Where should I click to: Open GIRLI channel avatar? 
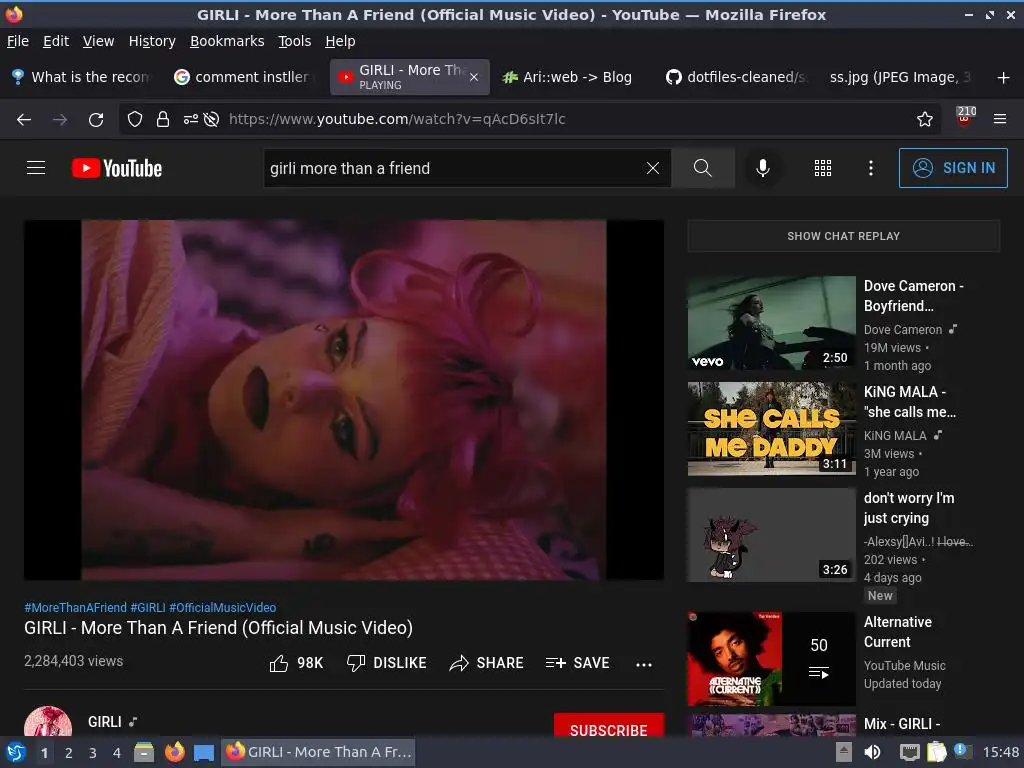48,721
